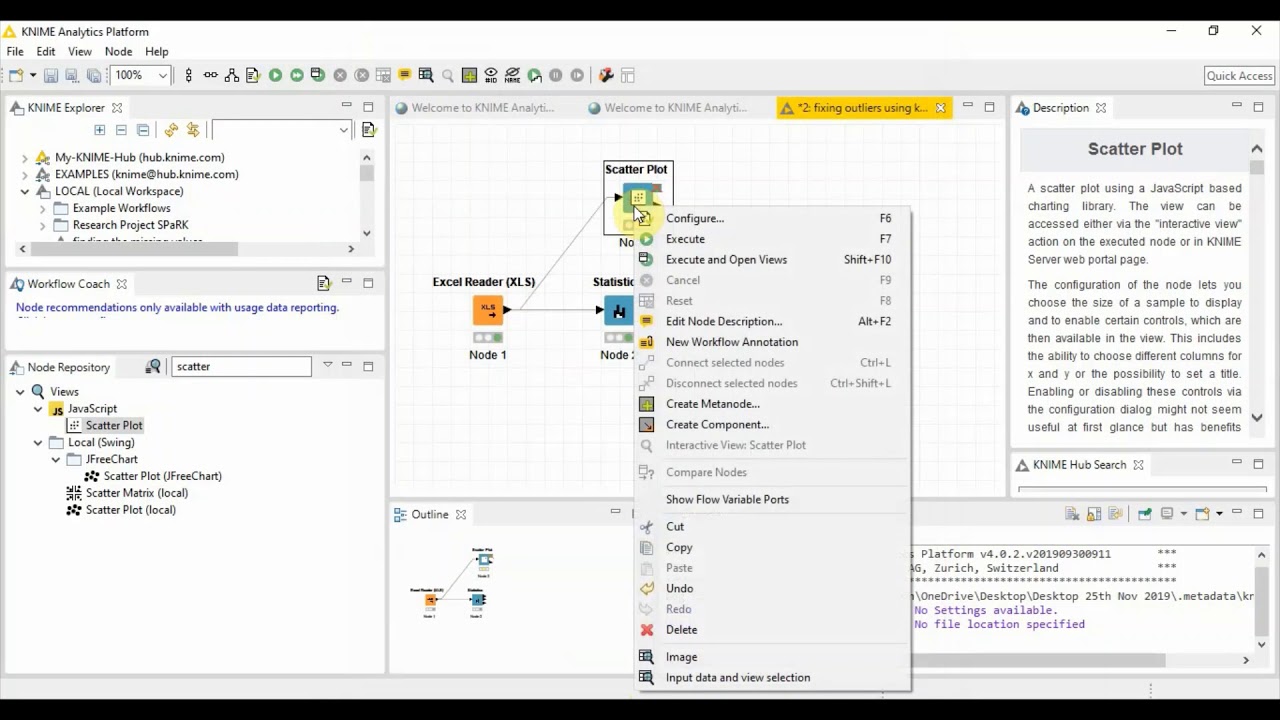Click the green Execute selected nodes toolbar icon
Screen dimensions: 1280x720
tap(275, 75)
